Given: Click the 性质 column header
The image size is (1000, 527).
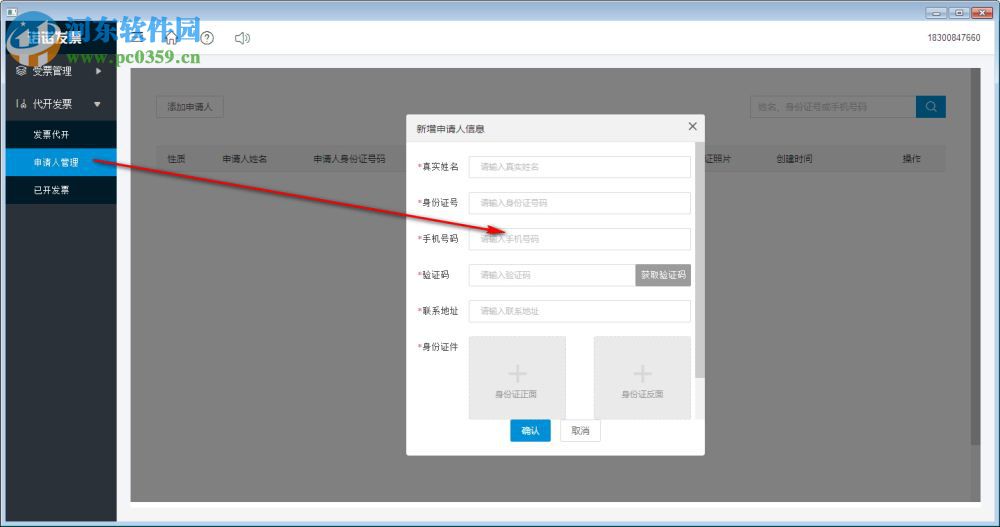Looking at the screenshot, I should [x=177, y=159].
